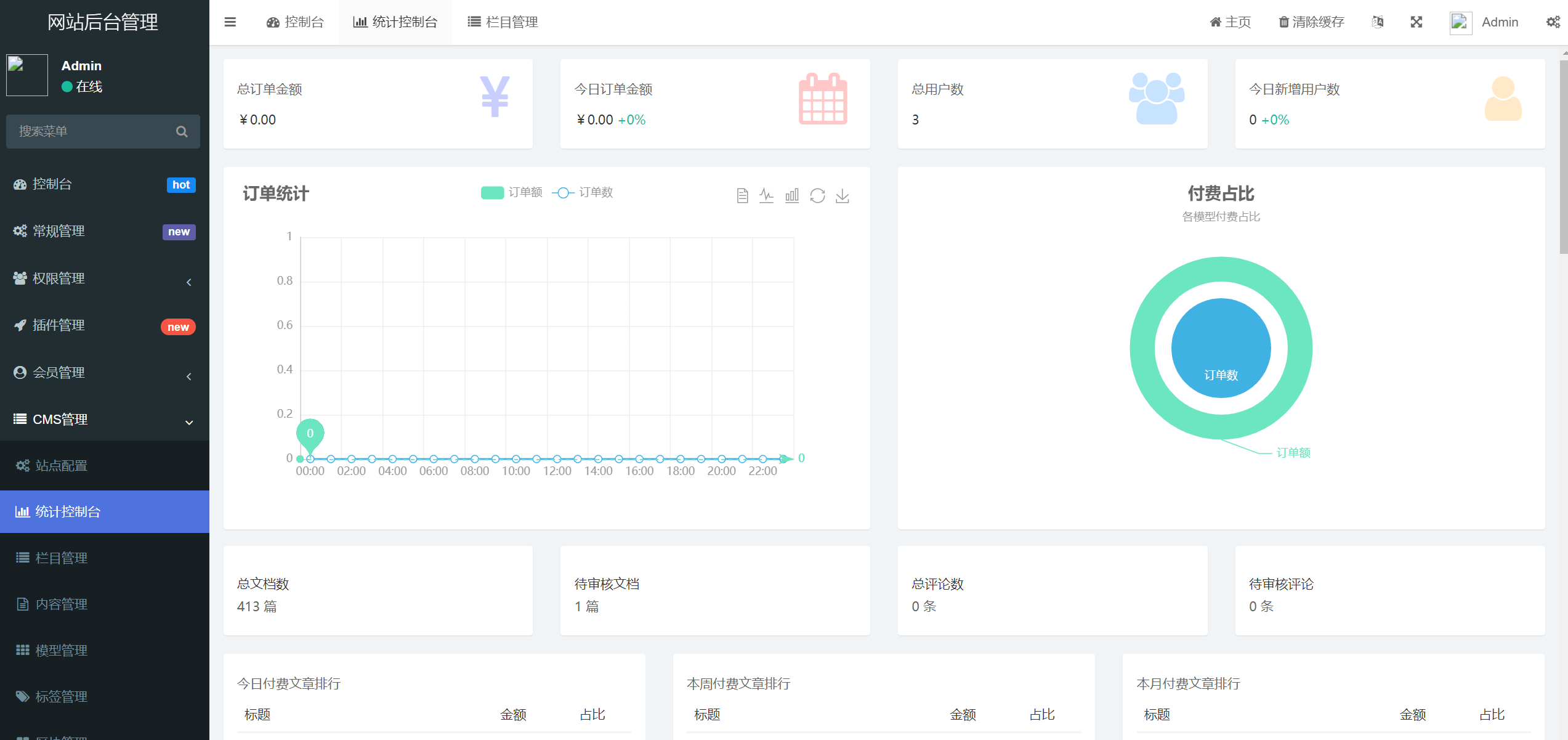Screen dimensions: 1568x740
Task: Click the 付费占比 chart title
Action: (x=1221, y=193)
